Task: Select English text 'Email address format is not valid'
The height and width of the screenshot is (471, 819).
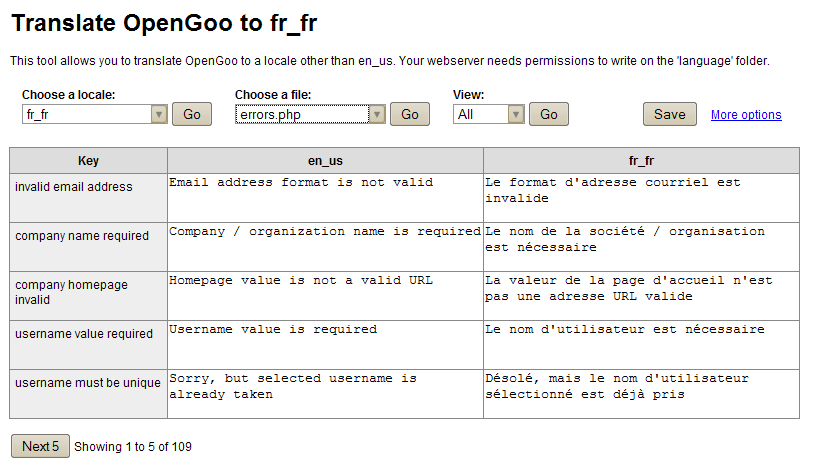Action: click(x=325, y=197)
